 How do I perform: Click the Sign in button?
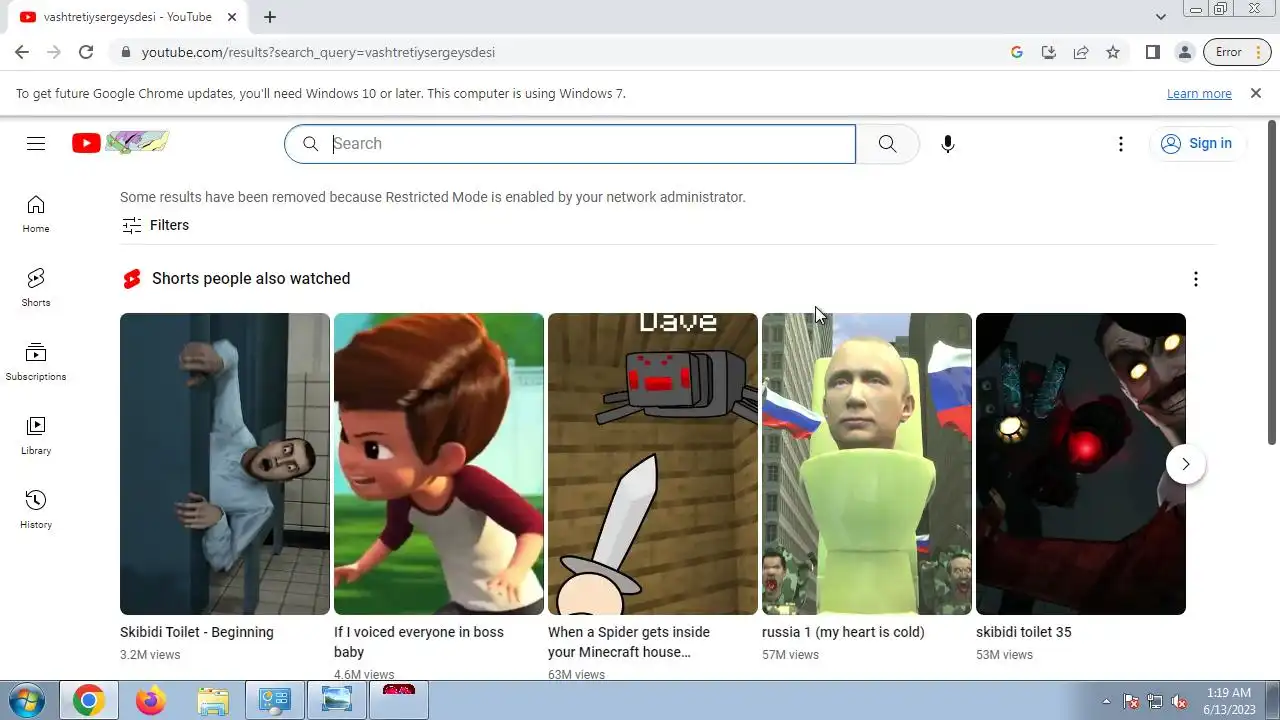(1197, 144)
